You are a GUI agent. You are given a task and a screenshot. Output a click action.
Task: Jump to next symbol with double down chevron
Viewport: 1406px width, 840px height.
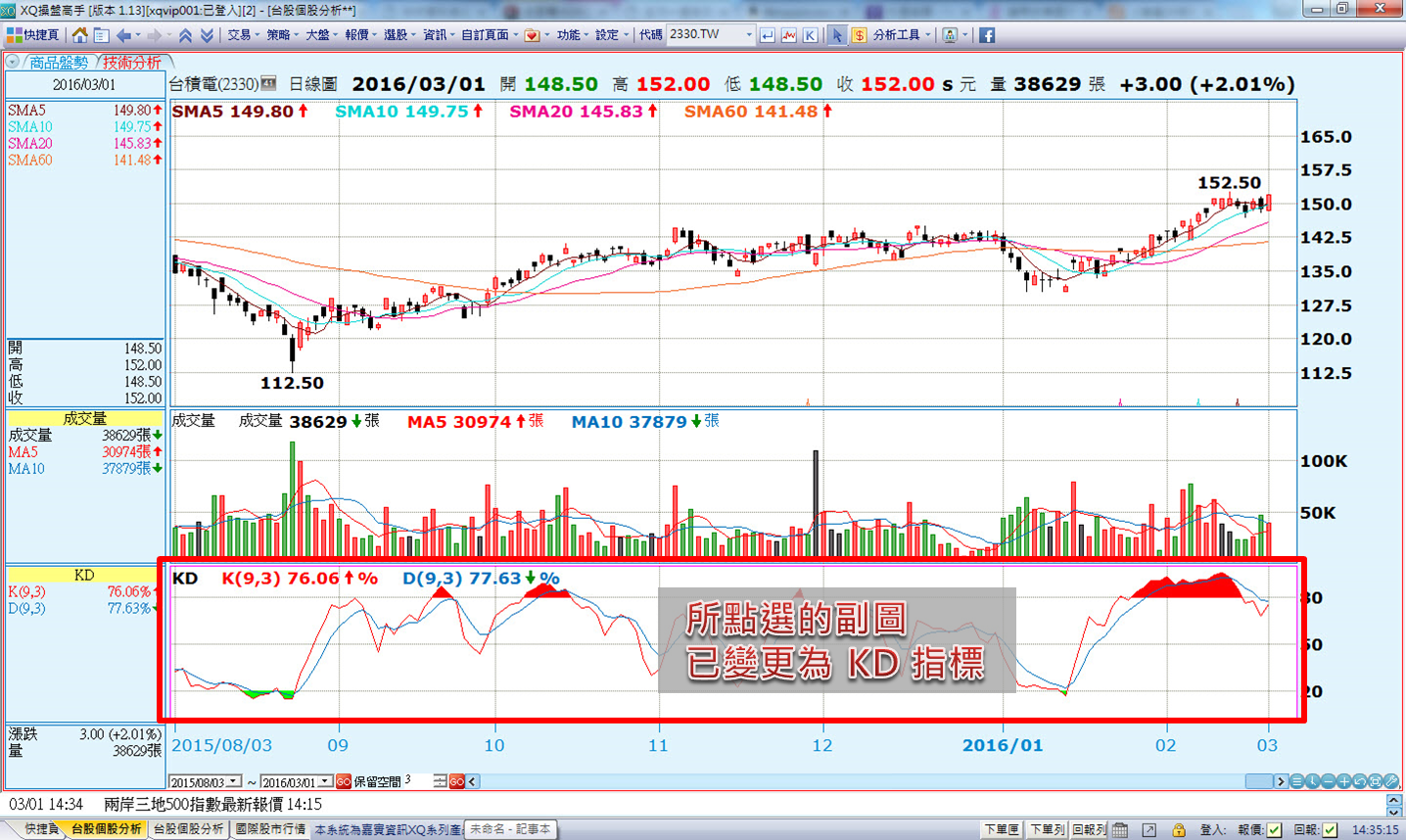tap(207, 35)
